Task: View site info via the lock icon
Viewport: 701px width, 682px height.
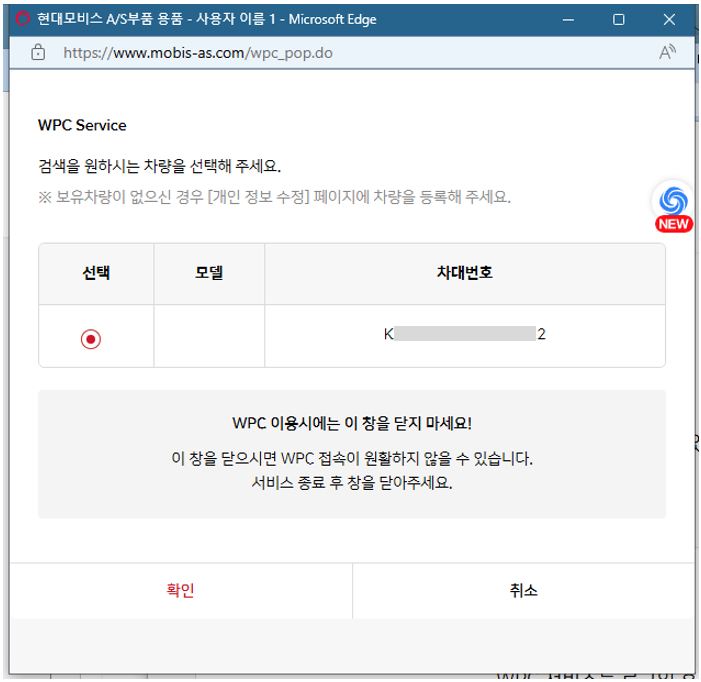Action: coord(38,52)
